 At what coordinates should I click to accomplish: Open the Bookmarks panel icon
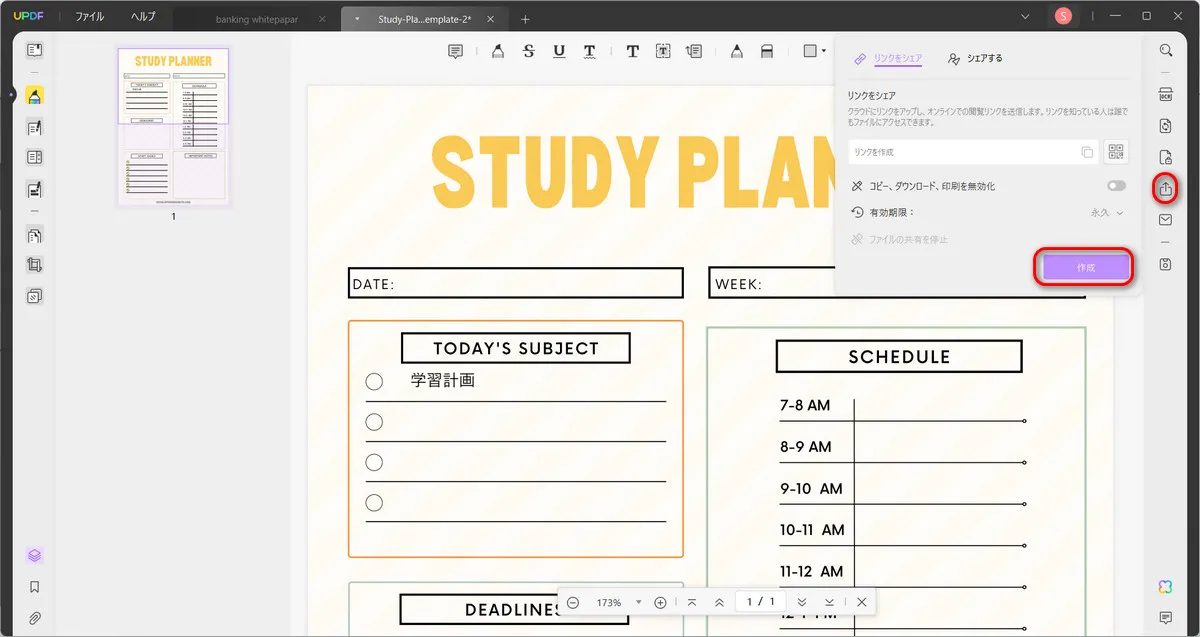[x=35, y=587]
